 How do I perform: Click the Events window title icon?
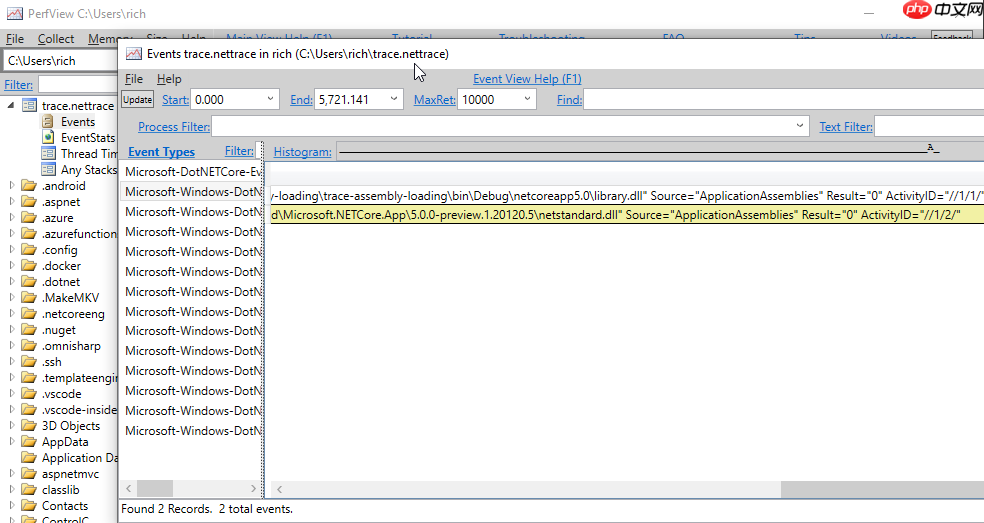(x=134, y=53)
